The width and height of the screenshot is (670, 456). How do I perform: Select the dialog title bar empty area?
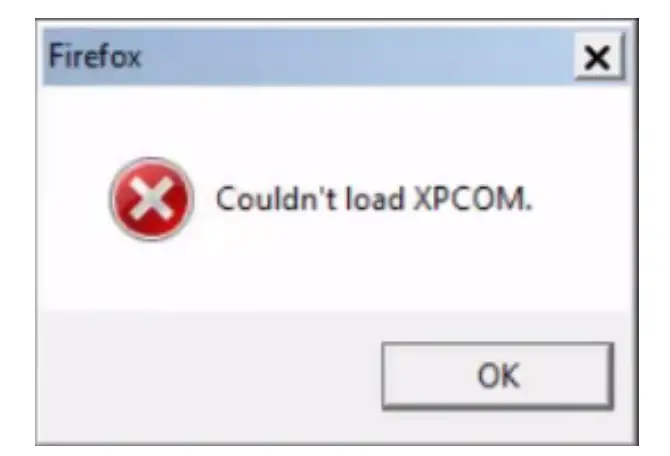(x=355, y=57)
